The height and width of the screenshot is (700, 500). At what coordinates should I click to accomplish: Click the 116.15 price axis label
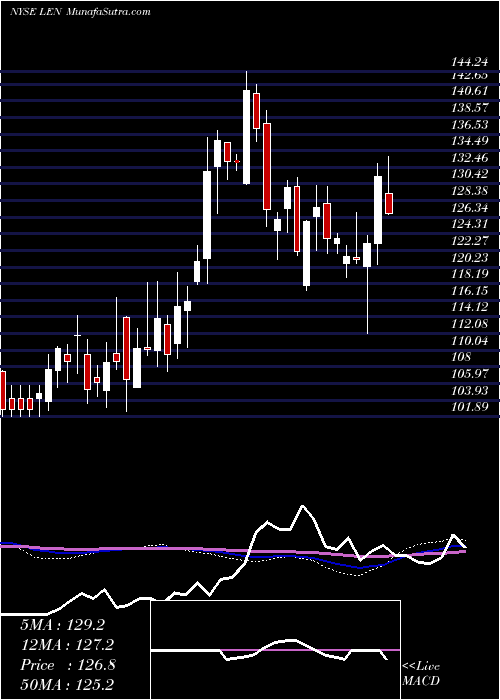[469, 291]
